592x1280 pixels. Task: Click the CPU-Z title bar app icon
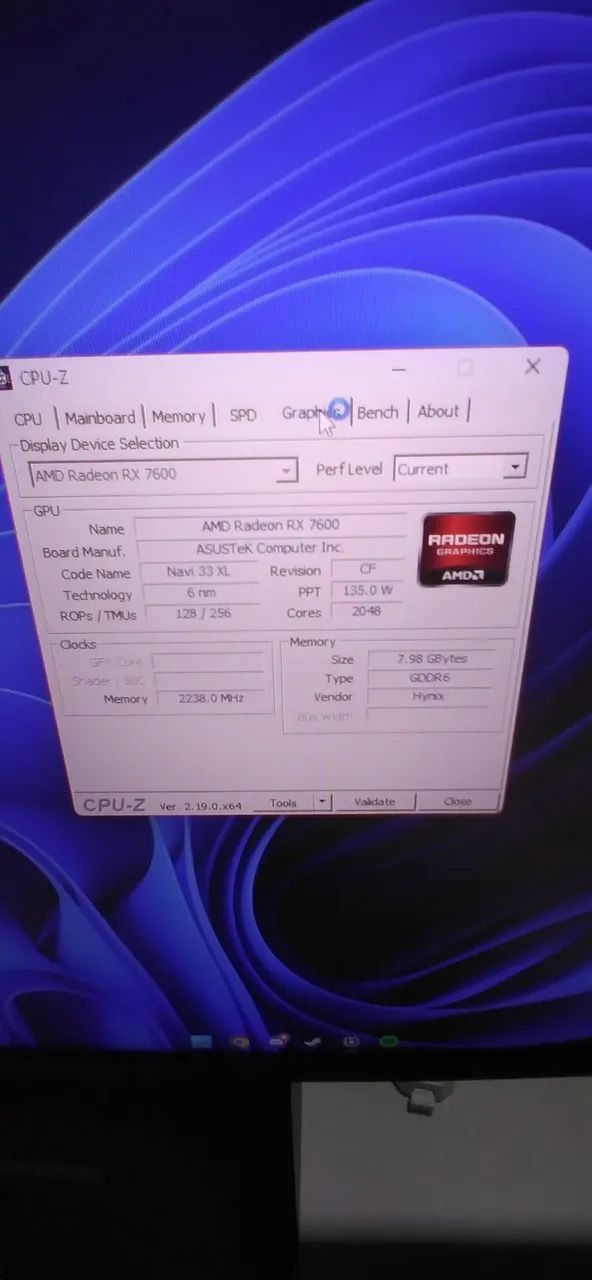4,378
